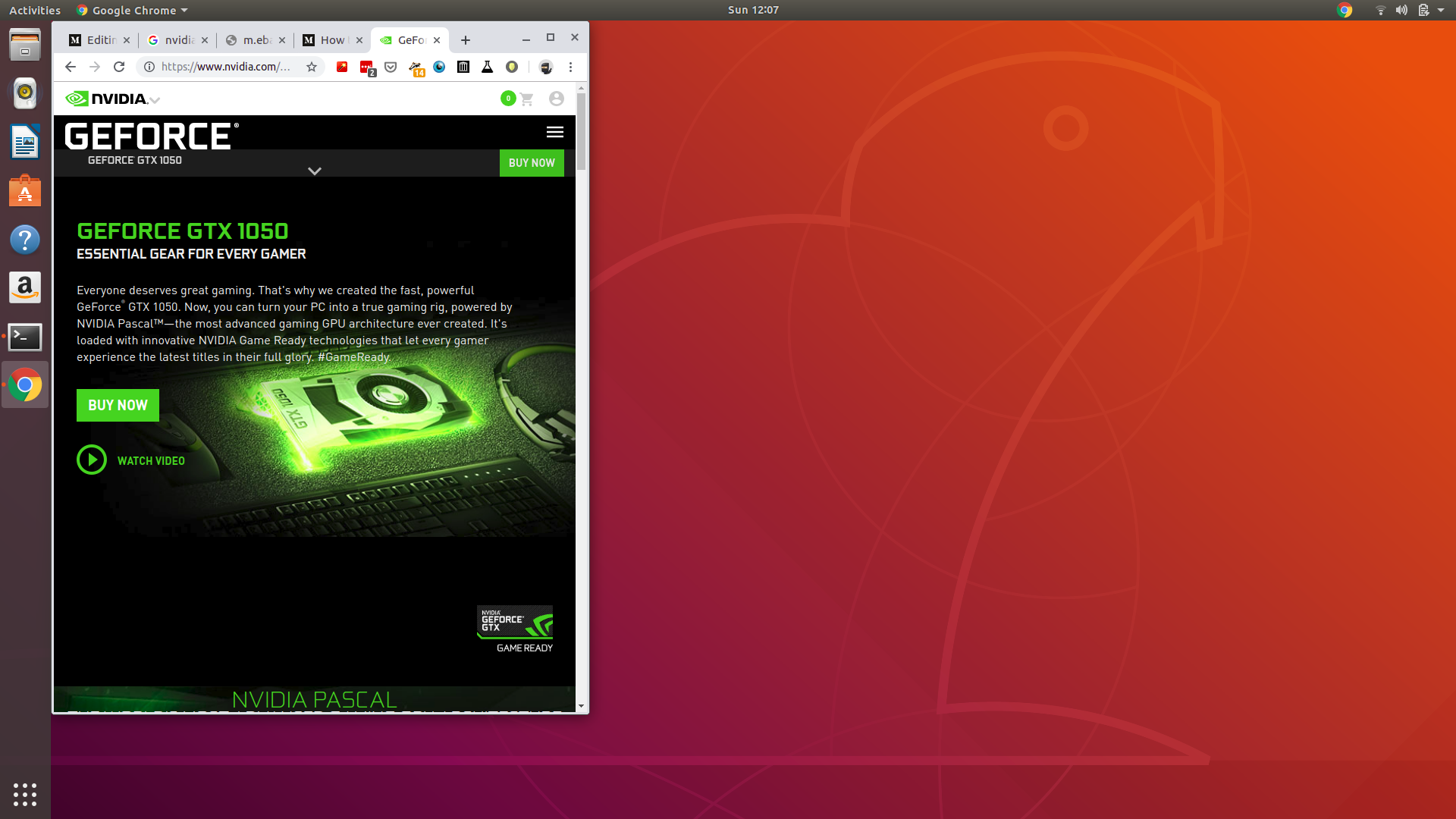Image resolution: width=1456 pixels, height=819 pixels.
Task: Click the NVIDIA logo
Action: coord(106,99)
